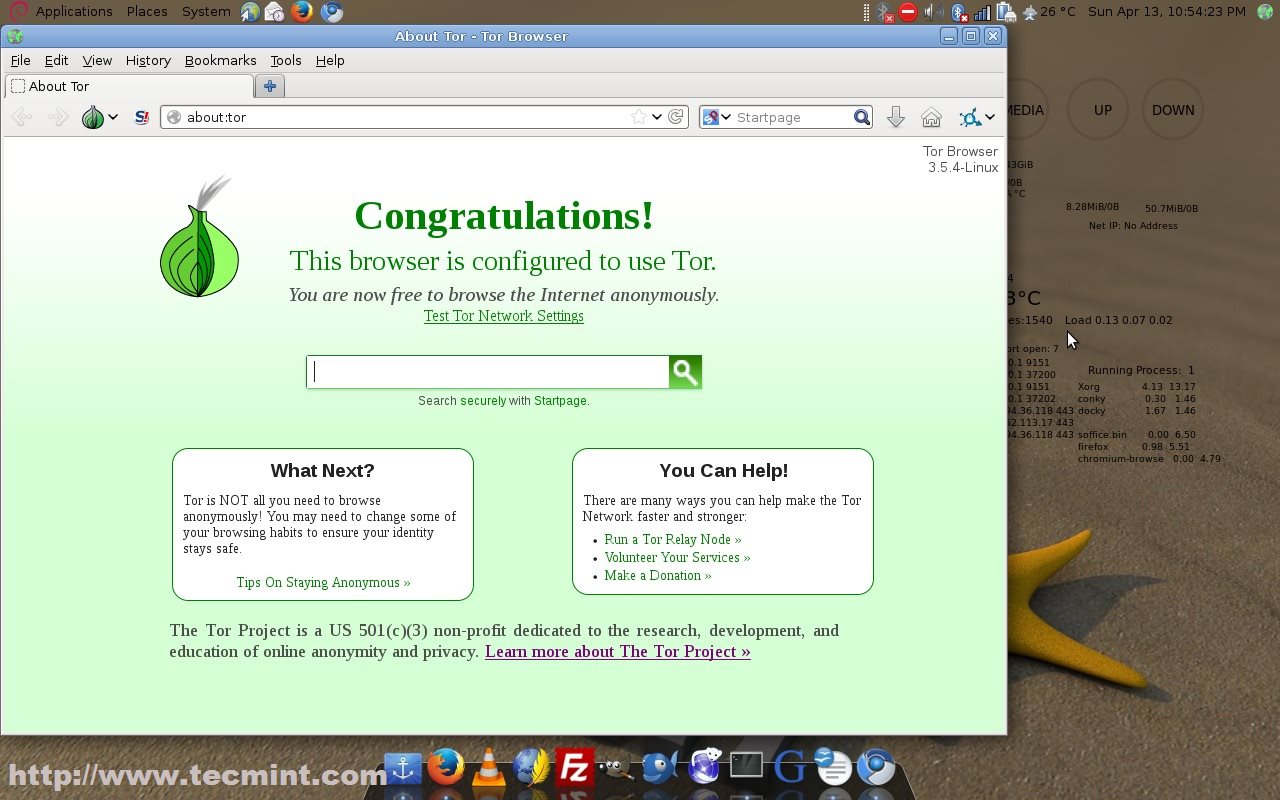Open the System panel menu
The image size is (1280, 800).
[x=206, y=12]
